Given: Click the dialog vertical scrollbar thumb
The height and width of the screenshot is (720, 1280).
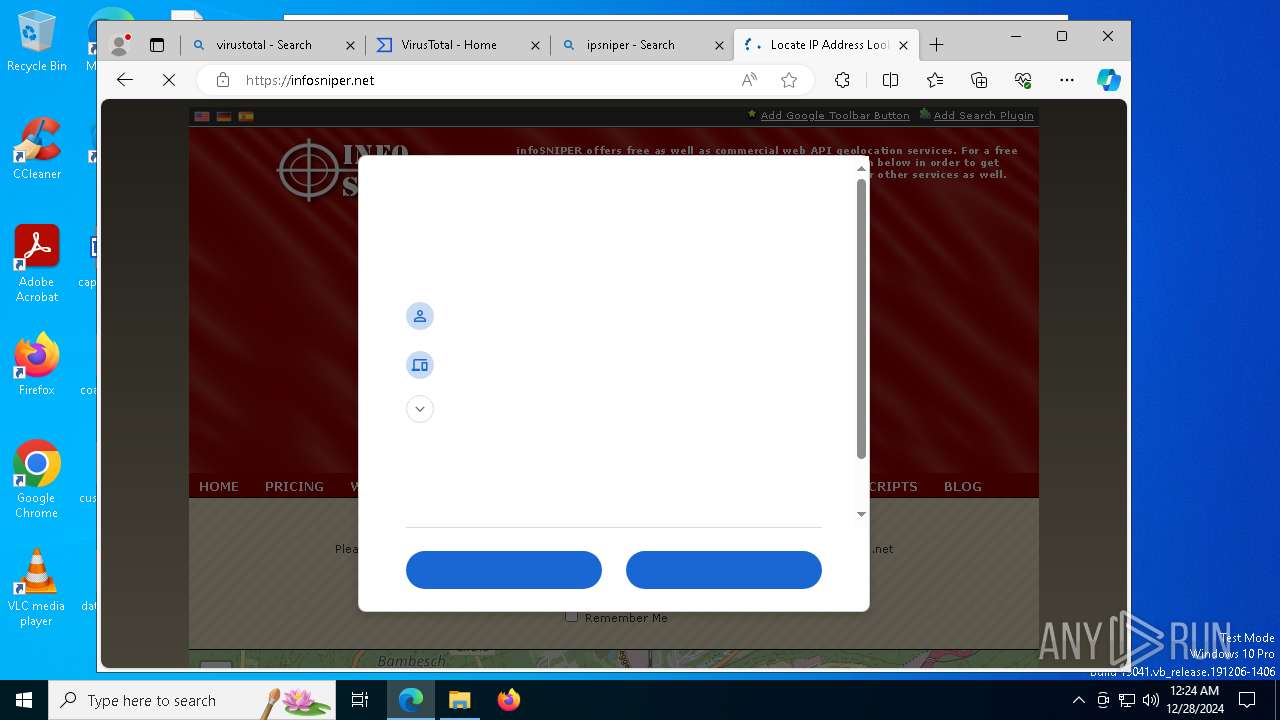Looking at the screenshot, I should click(861, 319).
